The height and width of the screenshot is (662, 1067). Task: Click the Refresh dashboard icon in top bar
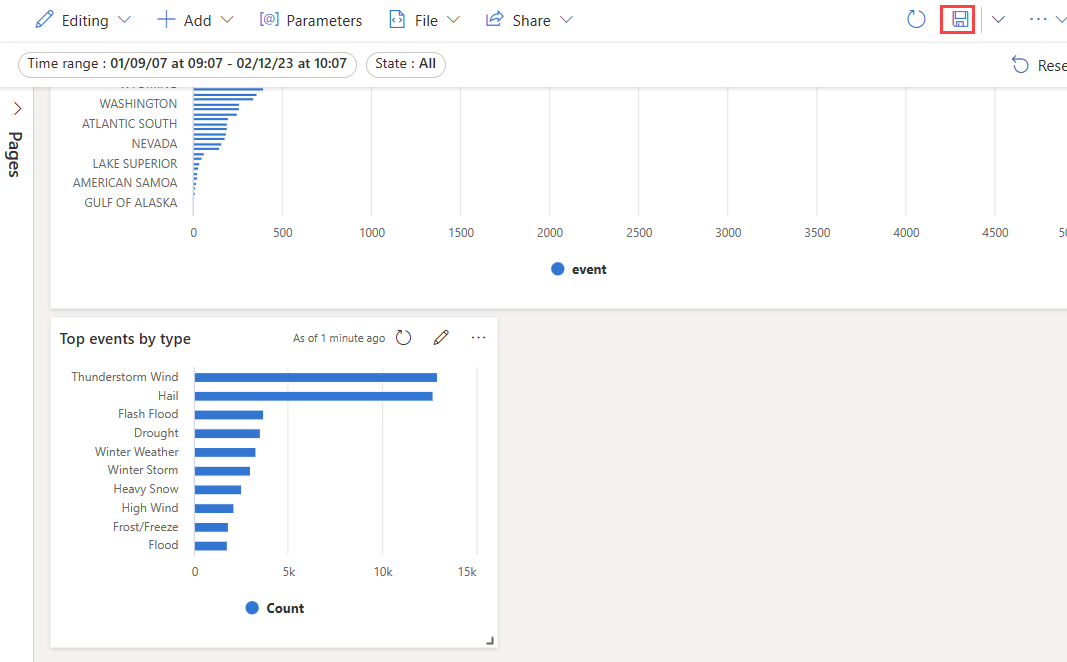[x=916, y=20]
